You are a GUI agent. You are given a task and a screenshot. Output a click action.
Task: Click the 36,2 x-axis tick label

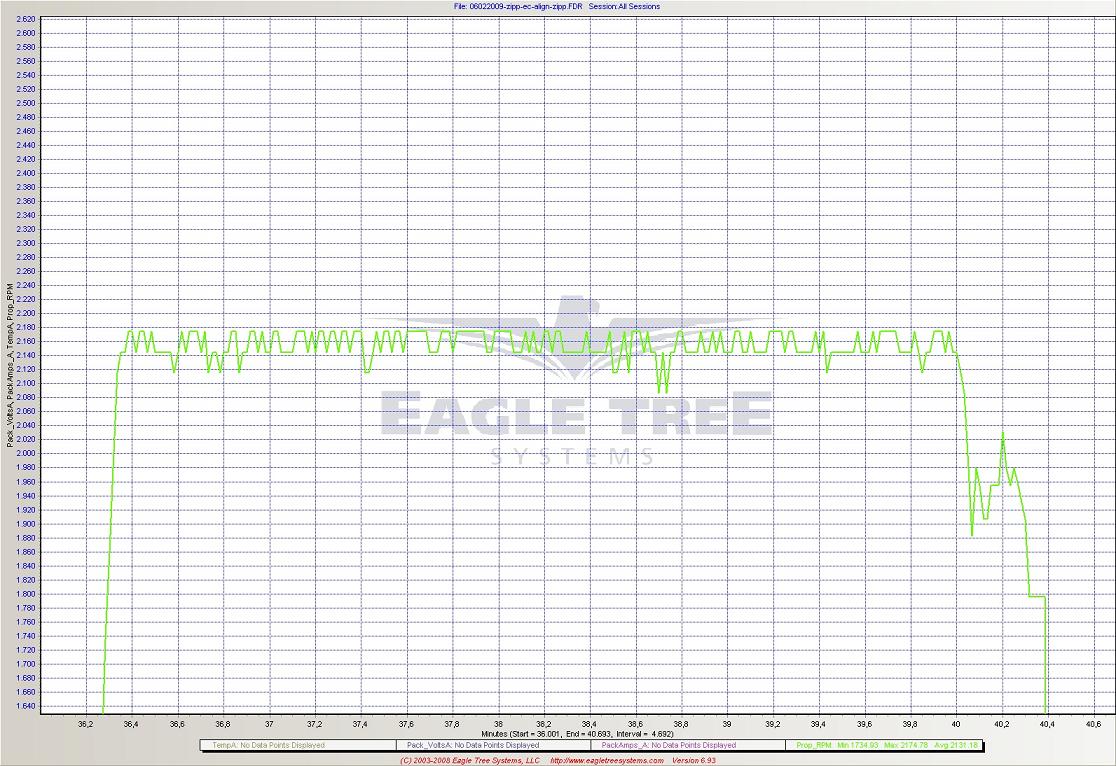[x=86, y=723]
